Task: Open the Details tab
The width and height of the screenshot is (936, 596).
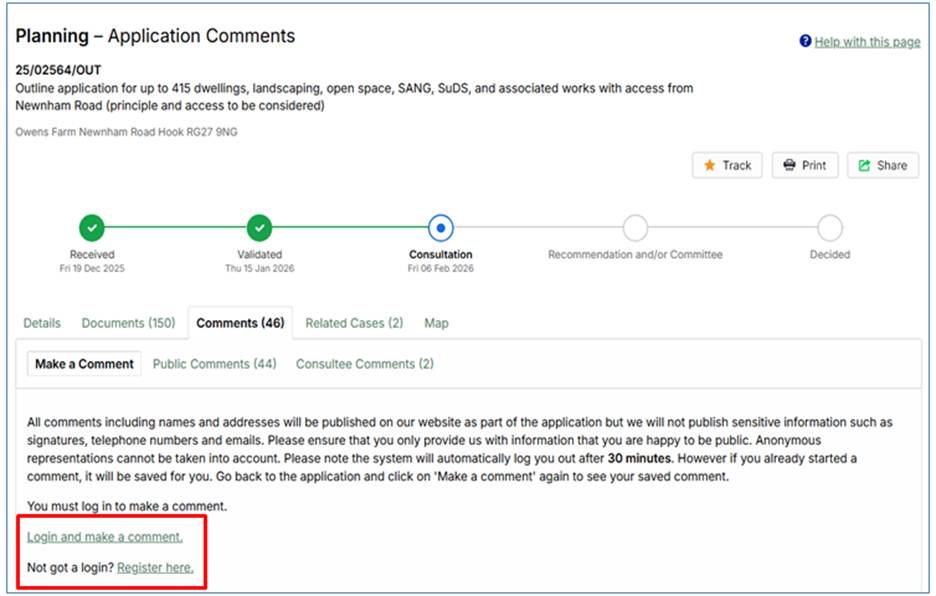Action: (42, 323)
